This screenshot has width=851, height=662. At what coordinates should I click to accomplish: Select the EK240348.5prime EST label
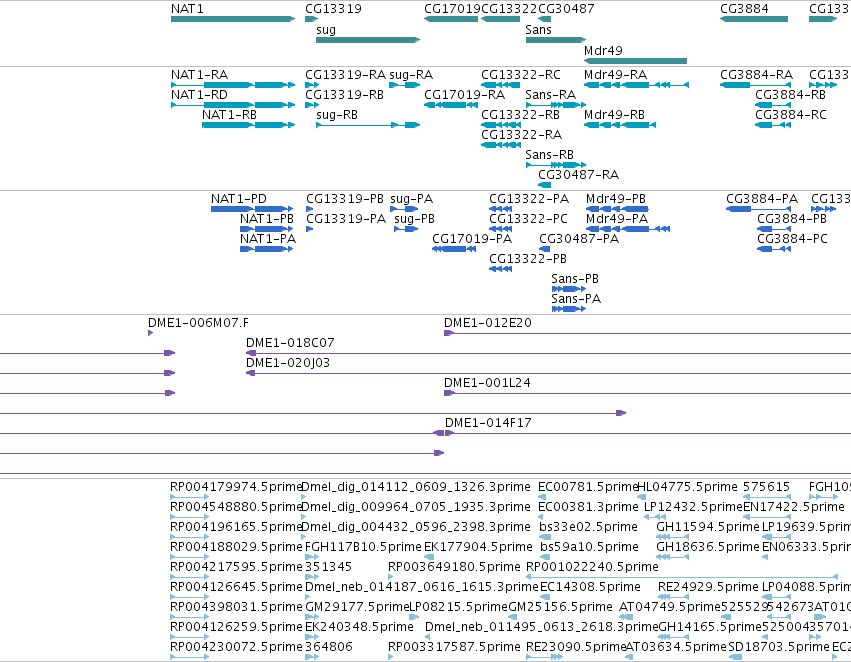click(x=359, y=627)
